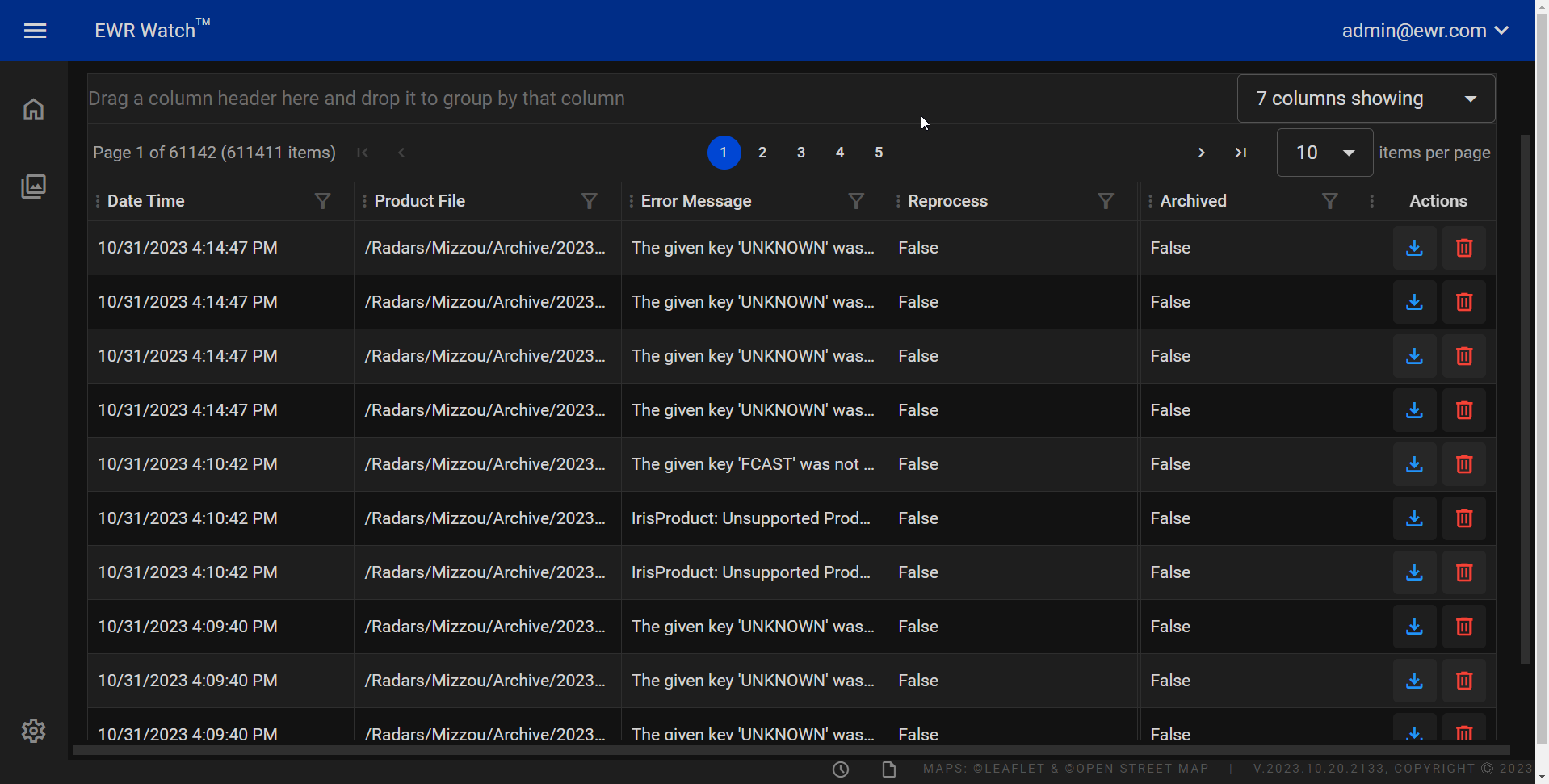Screen dimensions: 1549x784
Task: Select page 2 in pagination
Action: pyautogui.click(x=762, y=153)
